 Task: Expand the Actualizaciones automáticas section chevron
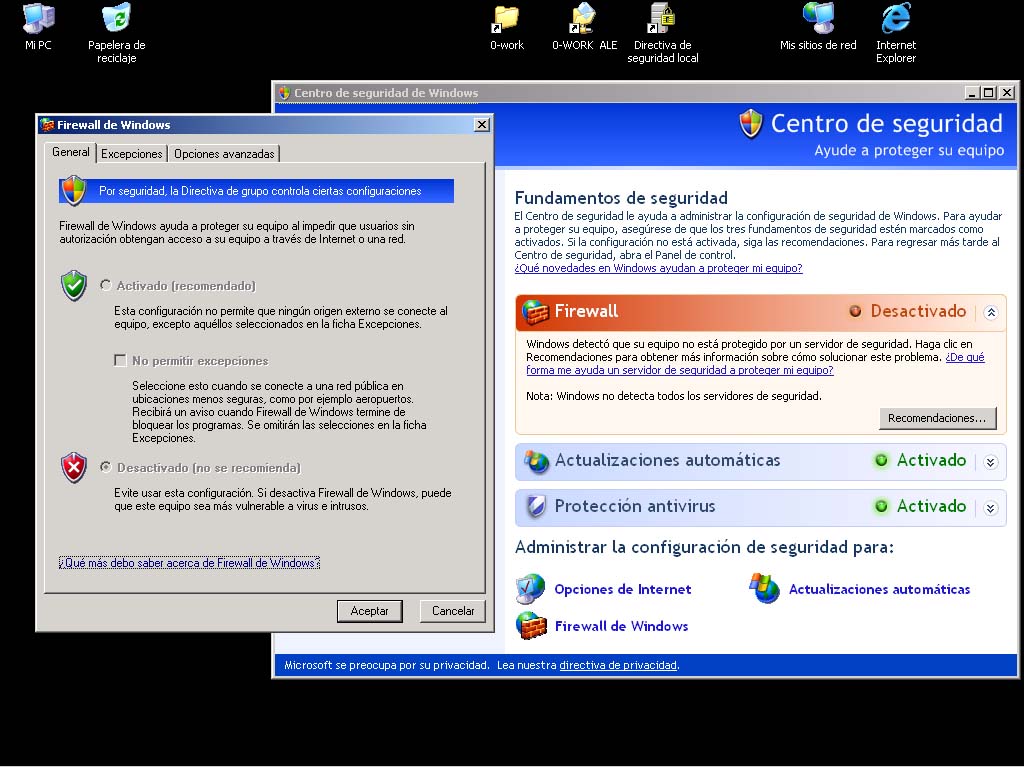[991, 462]
